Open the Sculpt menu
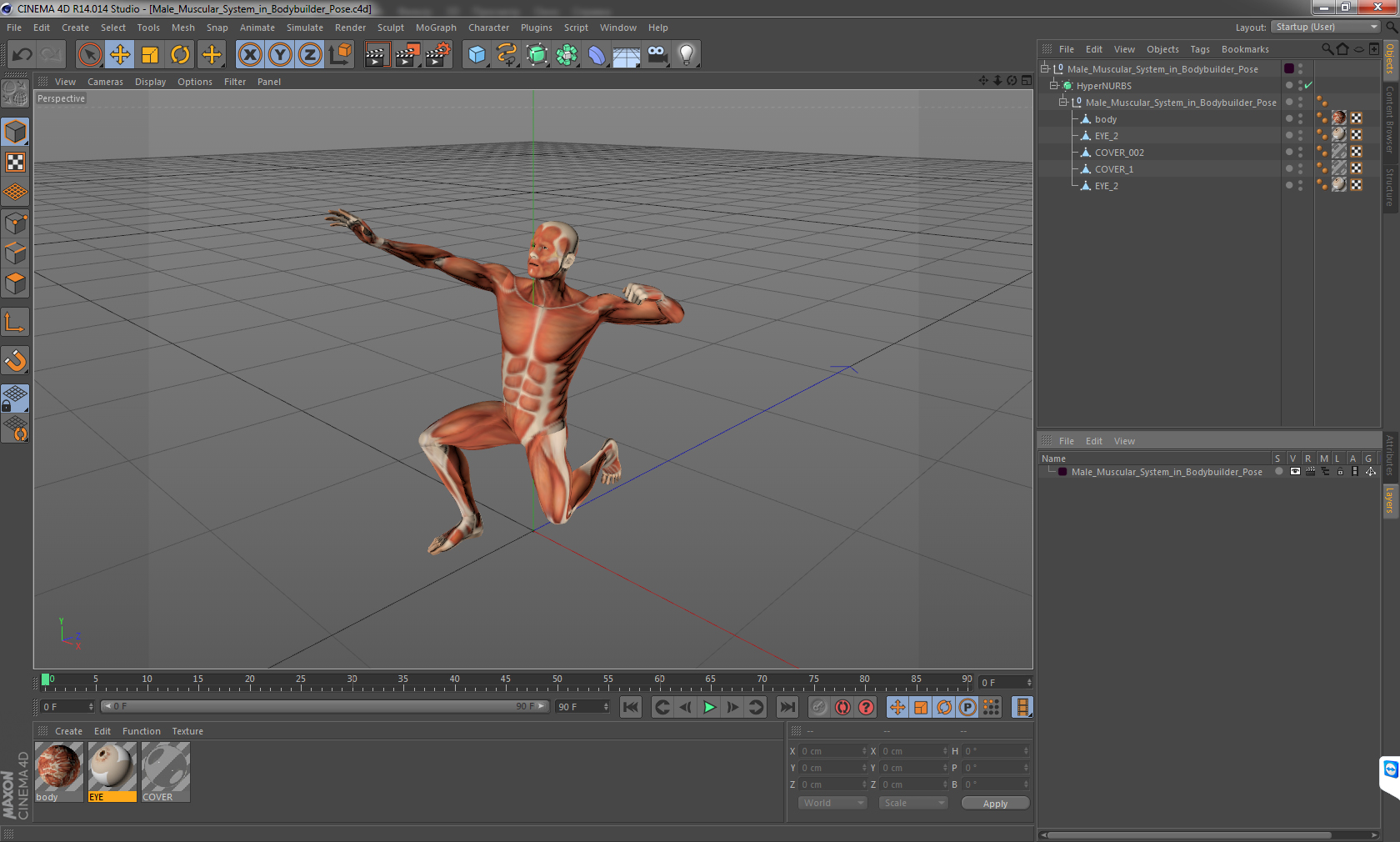Image resolution: width=1400 pixels, height=842 pixels. pyautogui.click(x=390, y=28)
